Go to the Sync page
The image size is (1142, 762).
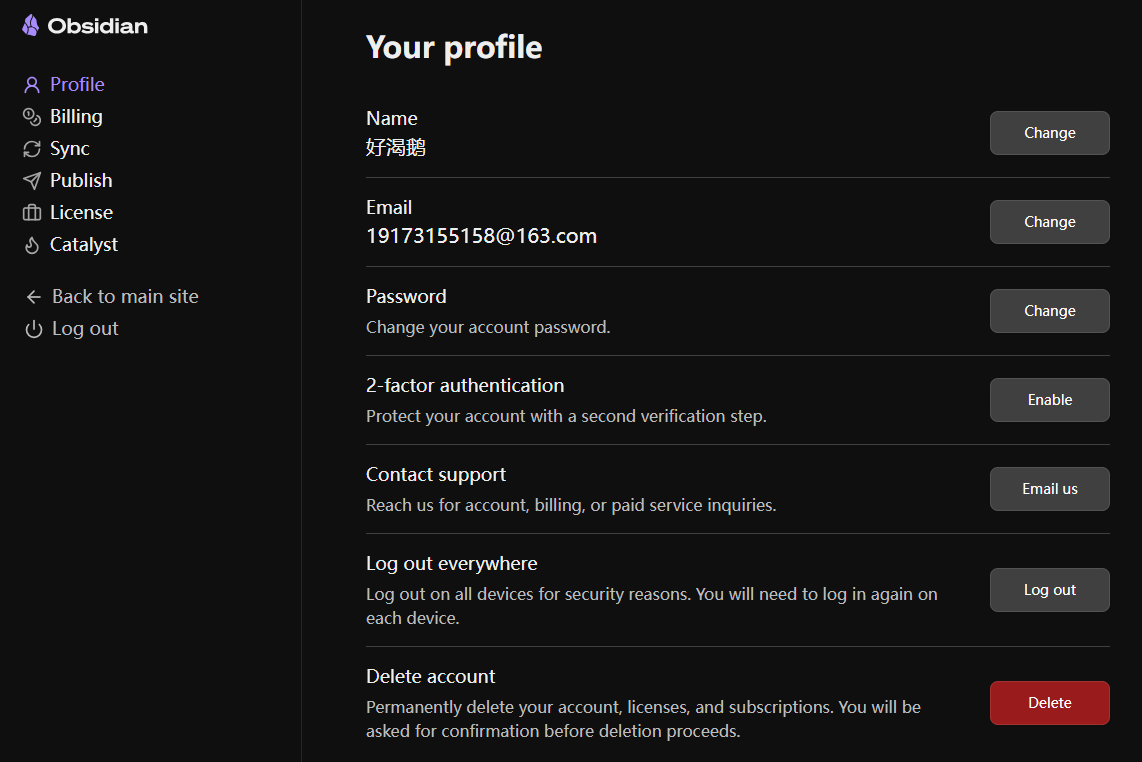click(x=70, y=149)
